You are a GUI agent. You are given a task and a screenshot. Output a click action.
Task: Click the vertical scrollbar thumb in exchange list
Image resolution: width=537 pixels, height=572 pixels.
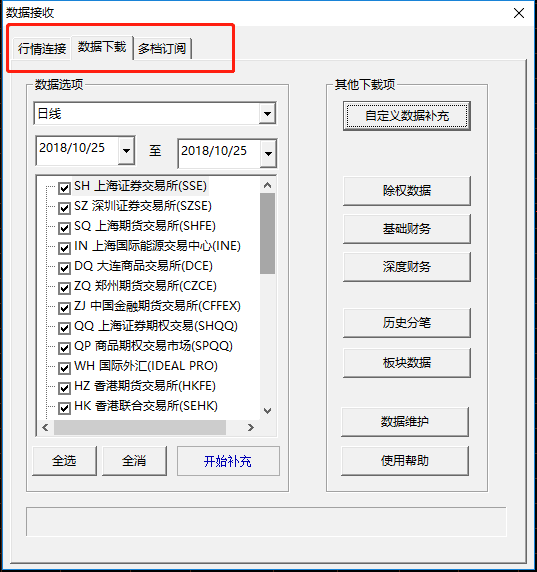point(267,233)
